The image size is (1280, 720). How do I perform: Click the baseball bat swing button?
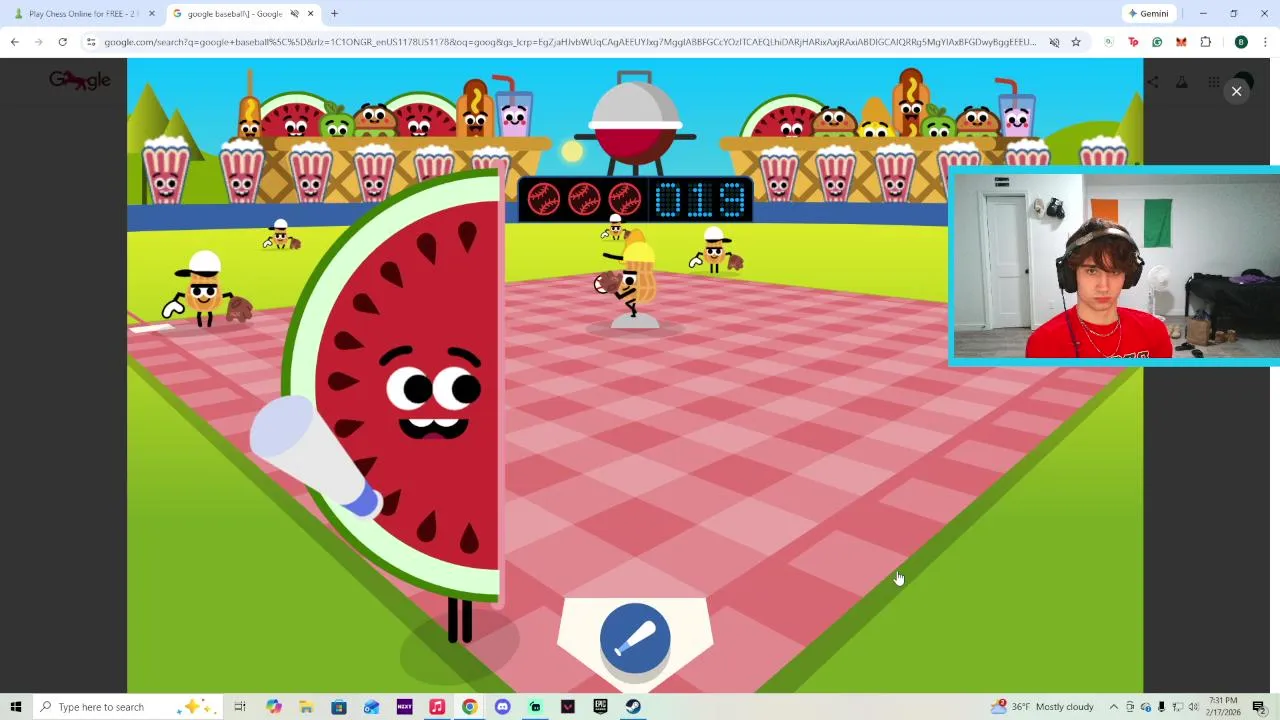point(635,638)
